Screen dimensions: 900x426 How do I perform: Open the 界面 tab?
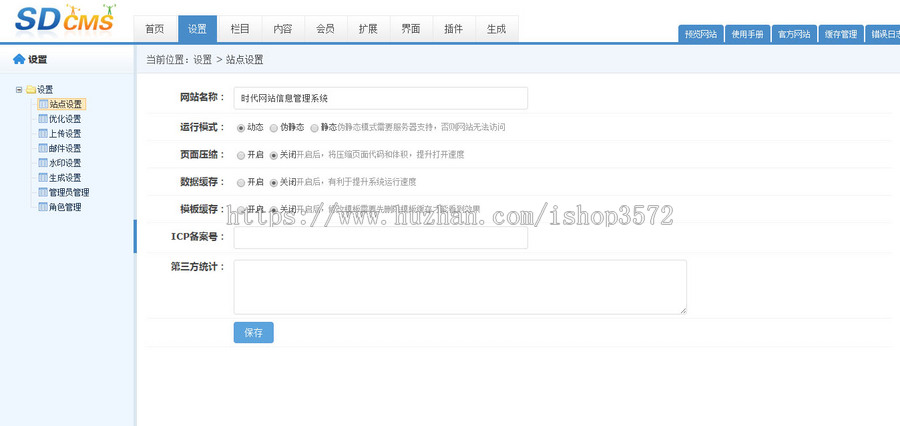tap(411, 29)
